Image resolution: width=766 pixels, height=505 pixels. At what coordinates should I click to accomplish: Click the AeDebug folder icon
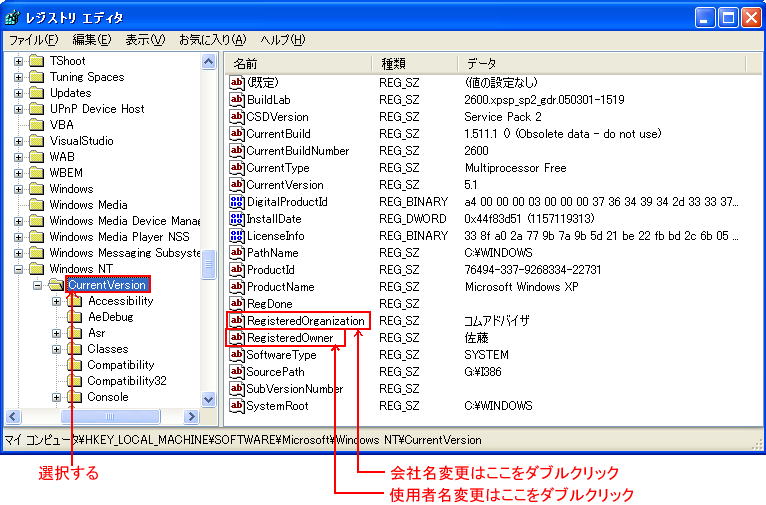click(74, 317)
